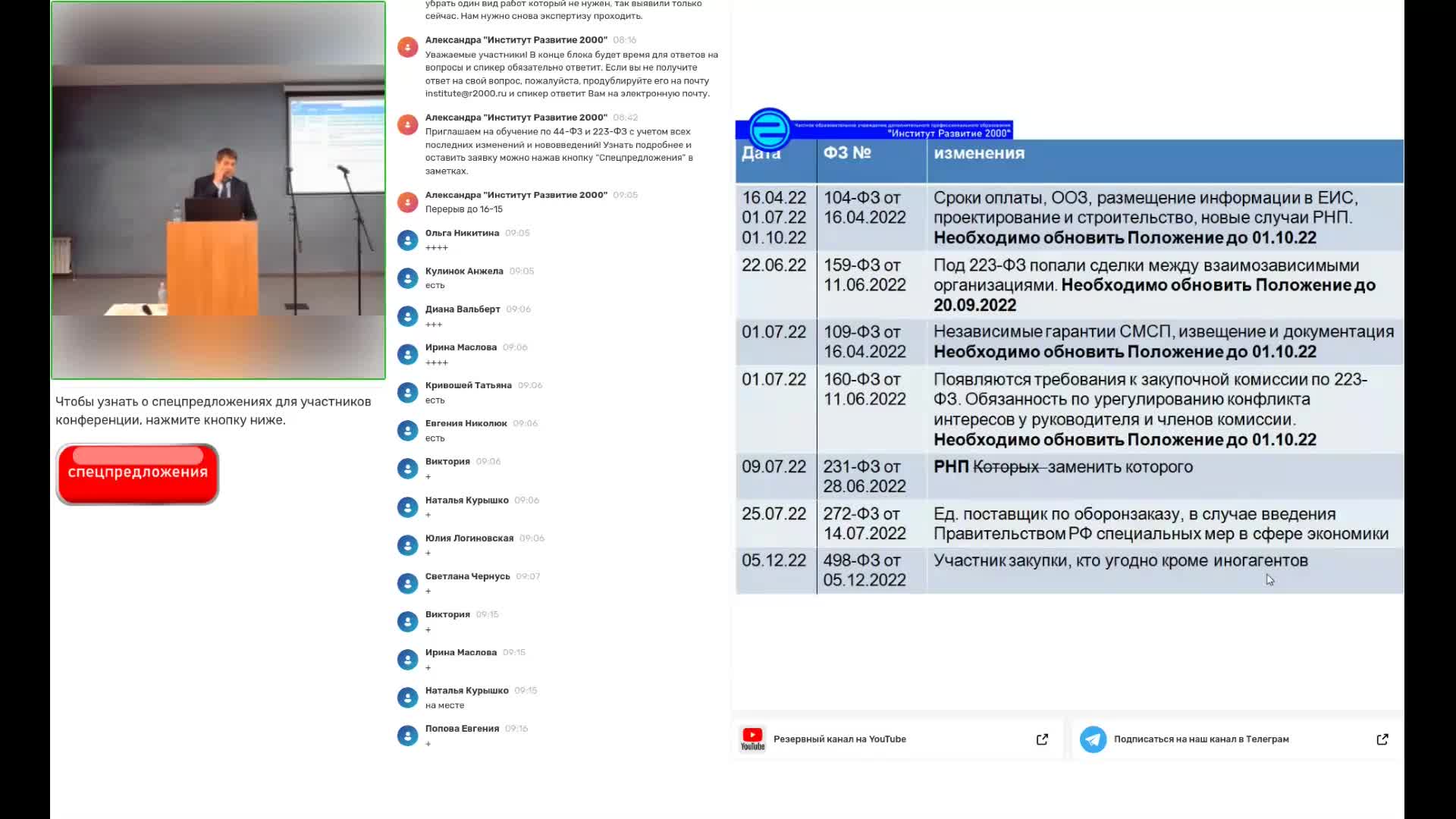
Task: Click the red спецпредложения button
Action: [x=137, y=474]
